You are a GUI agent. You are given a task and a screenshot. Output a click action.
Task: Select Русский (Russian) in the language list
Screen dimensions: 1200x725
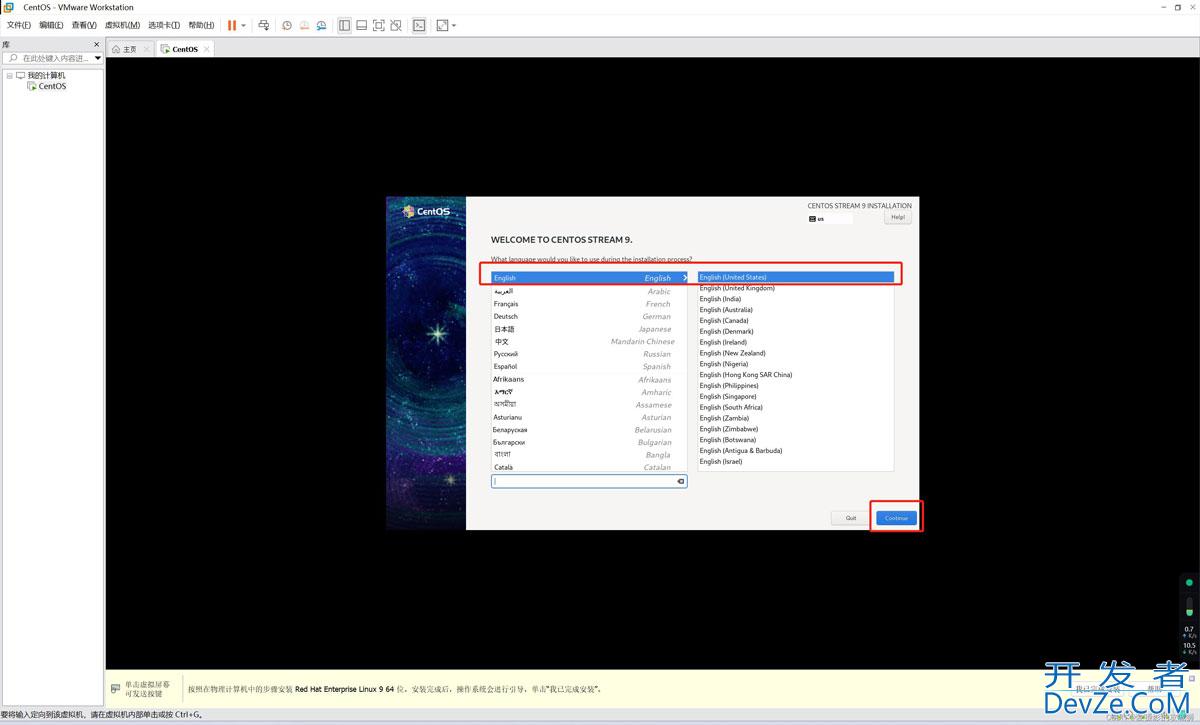(x=591, y=354)
